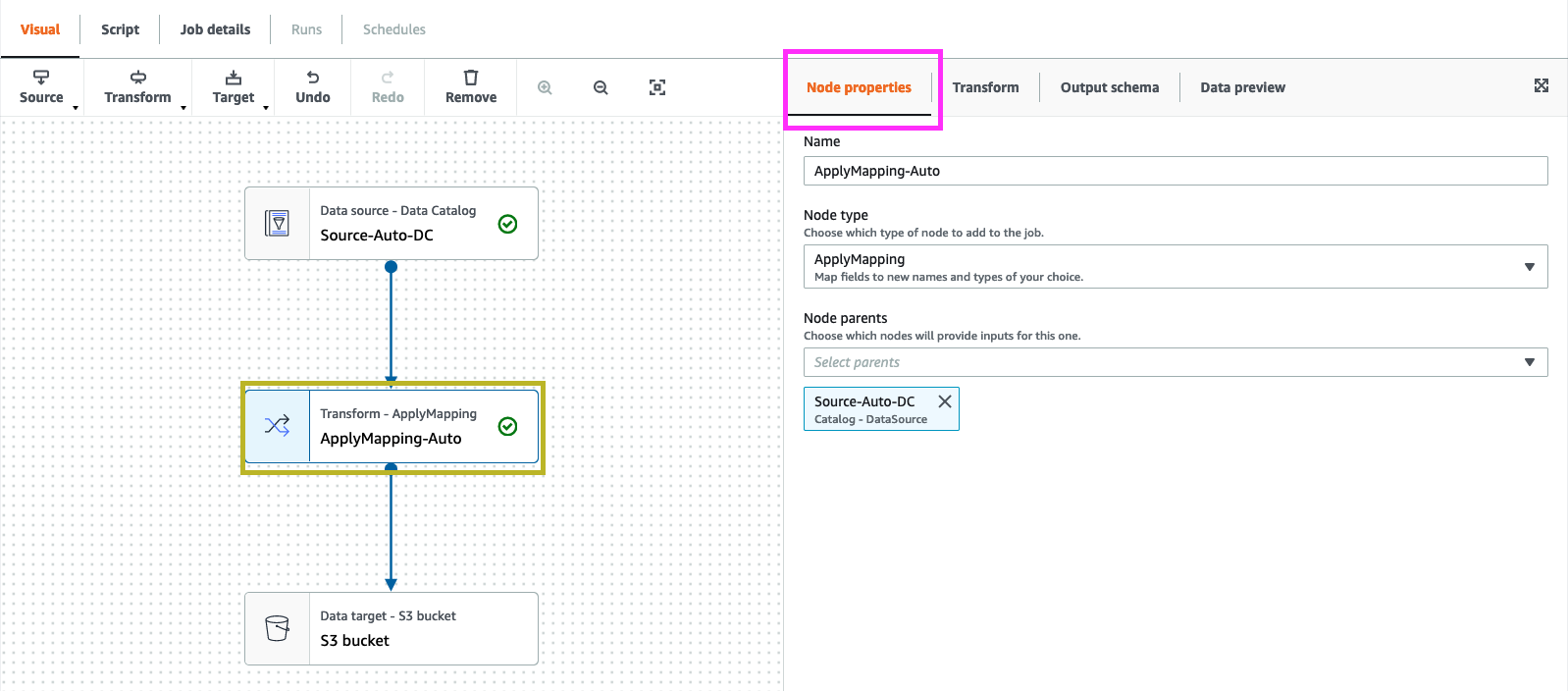Click the Data Catalog source node icon
Viewport: 1568px width, 691px height.
(x=278, y=224)
